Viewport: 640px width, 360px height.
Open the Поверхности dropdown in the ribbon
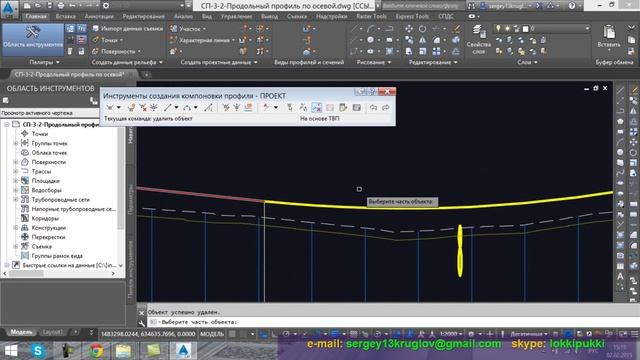pos(116,51)
